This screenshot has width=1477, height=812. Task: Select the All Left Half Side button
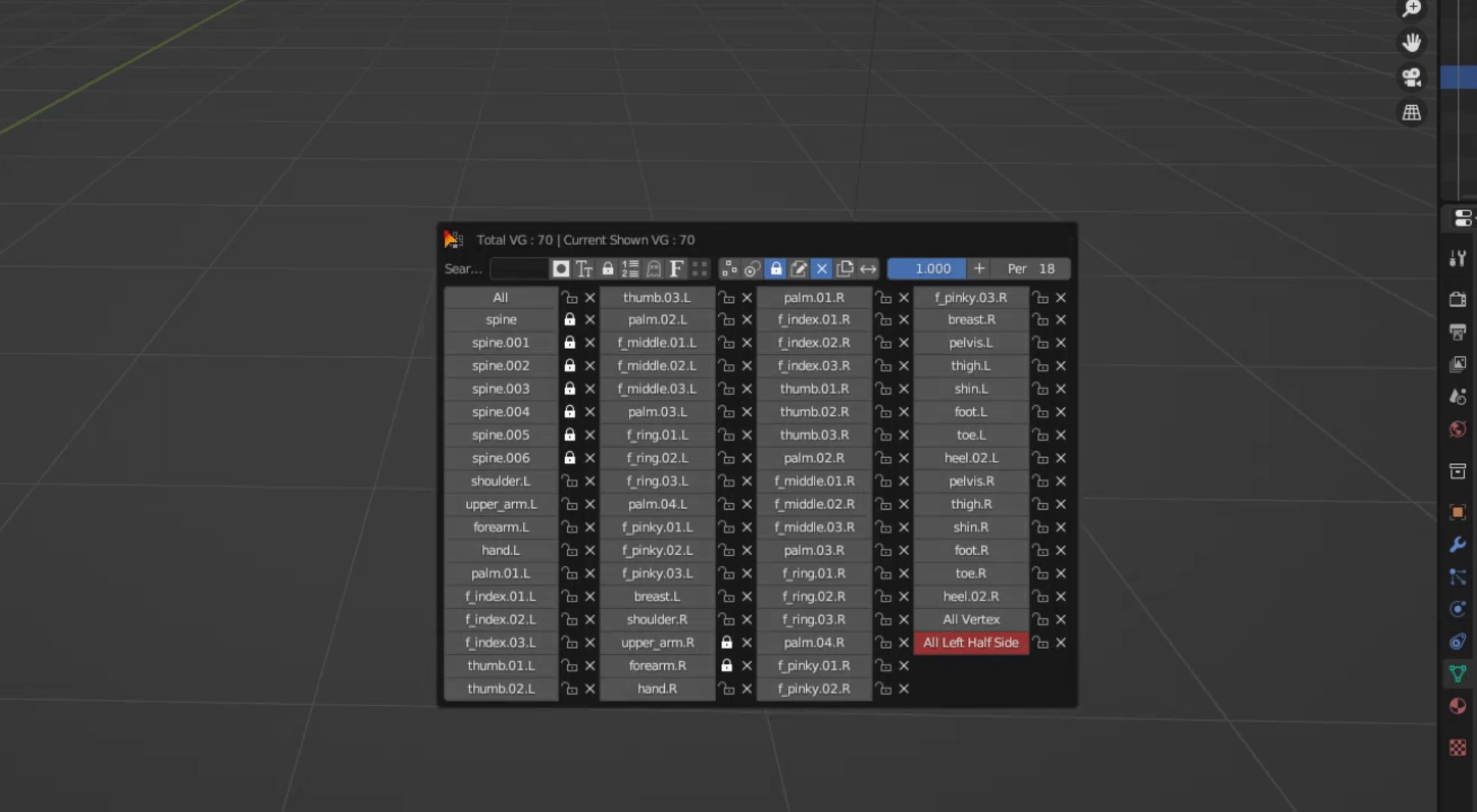point(971,643)
